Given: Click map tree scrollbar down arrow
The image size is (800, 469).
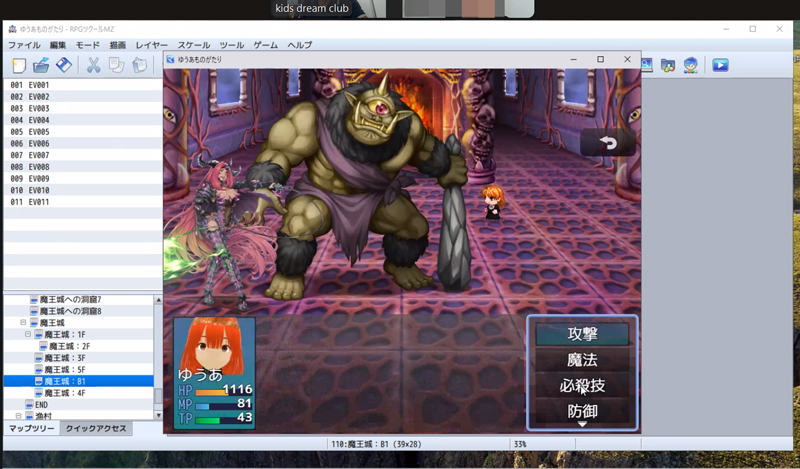Looking at the screenshot, I should (x=158, y=415).
